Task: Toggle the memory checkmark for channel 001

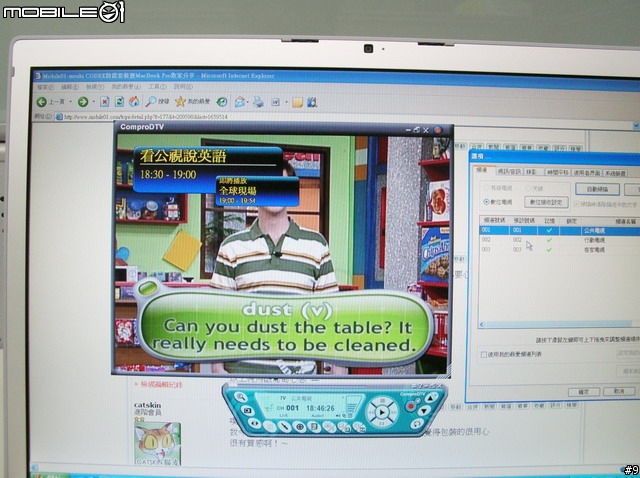Action: tap(549, 231)
